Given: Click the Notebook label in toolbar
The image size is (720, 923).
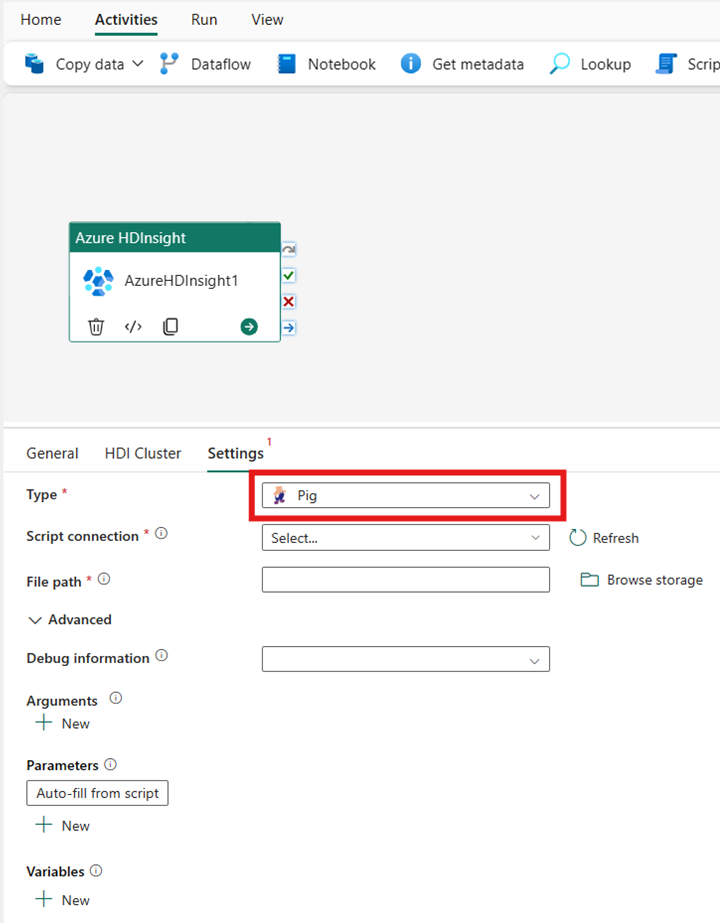Looking at the screenshot, I should coord(341,64).
